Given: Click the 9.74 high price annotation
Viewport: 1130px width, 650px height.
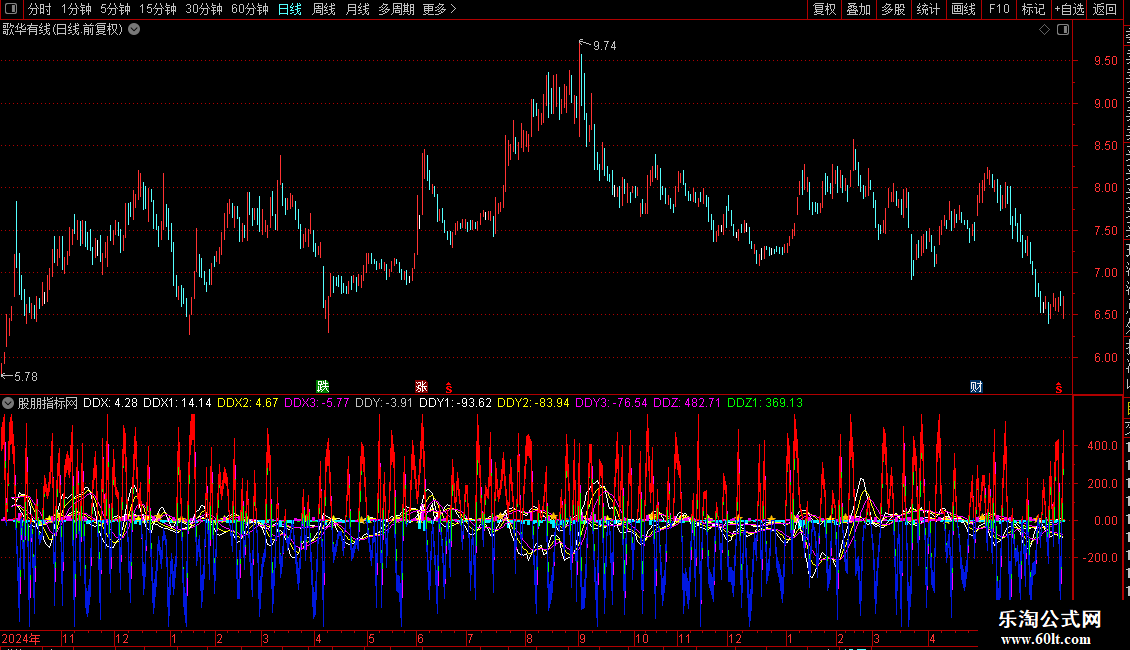Looking at the screenshot, I should tap(604, 46).
